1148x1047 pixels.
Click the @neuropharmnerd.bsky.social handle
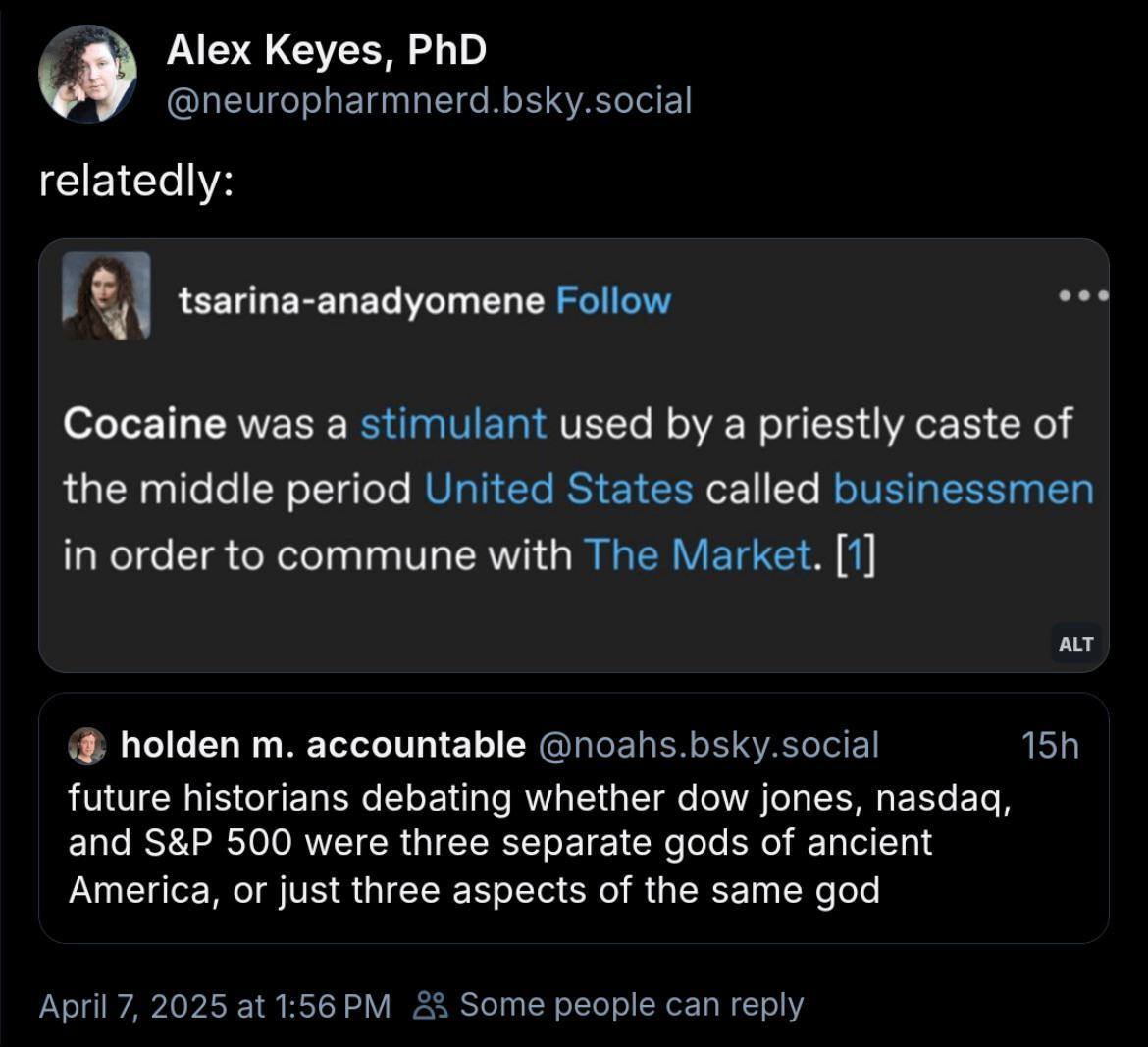pos(429,100)
